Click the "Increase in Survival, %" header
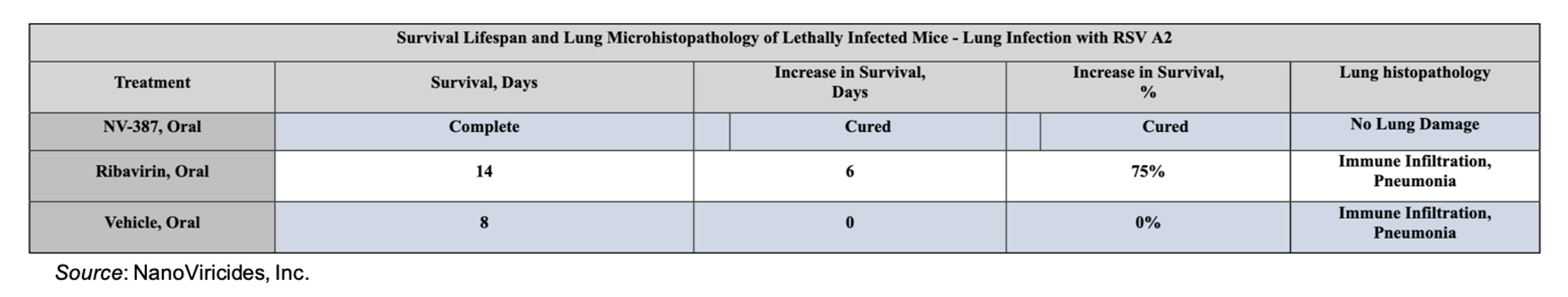Viewport: 1568px width, 297px height. click(1148, 82)
